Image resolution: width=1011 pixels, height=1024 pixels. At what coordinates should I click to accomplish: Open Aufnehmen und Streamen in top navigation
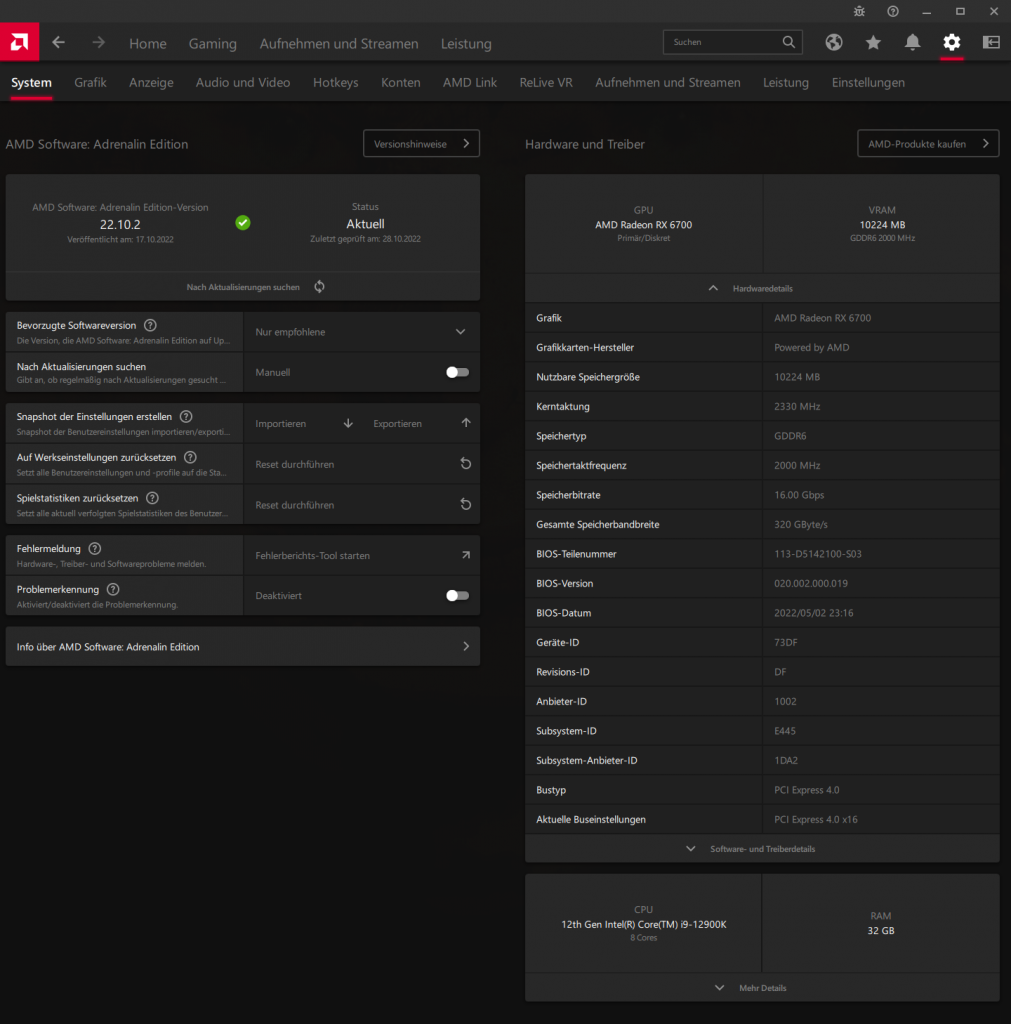(x=339, y=44)
